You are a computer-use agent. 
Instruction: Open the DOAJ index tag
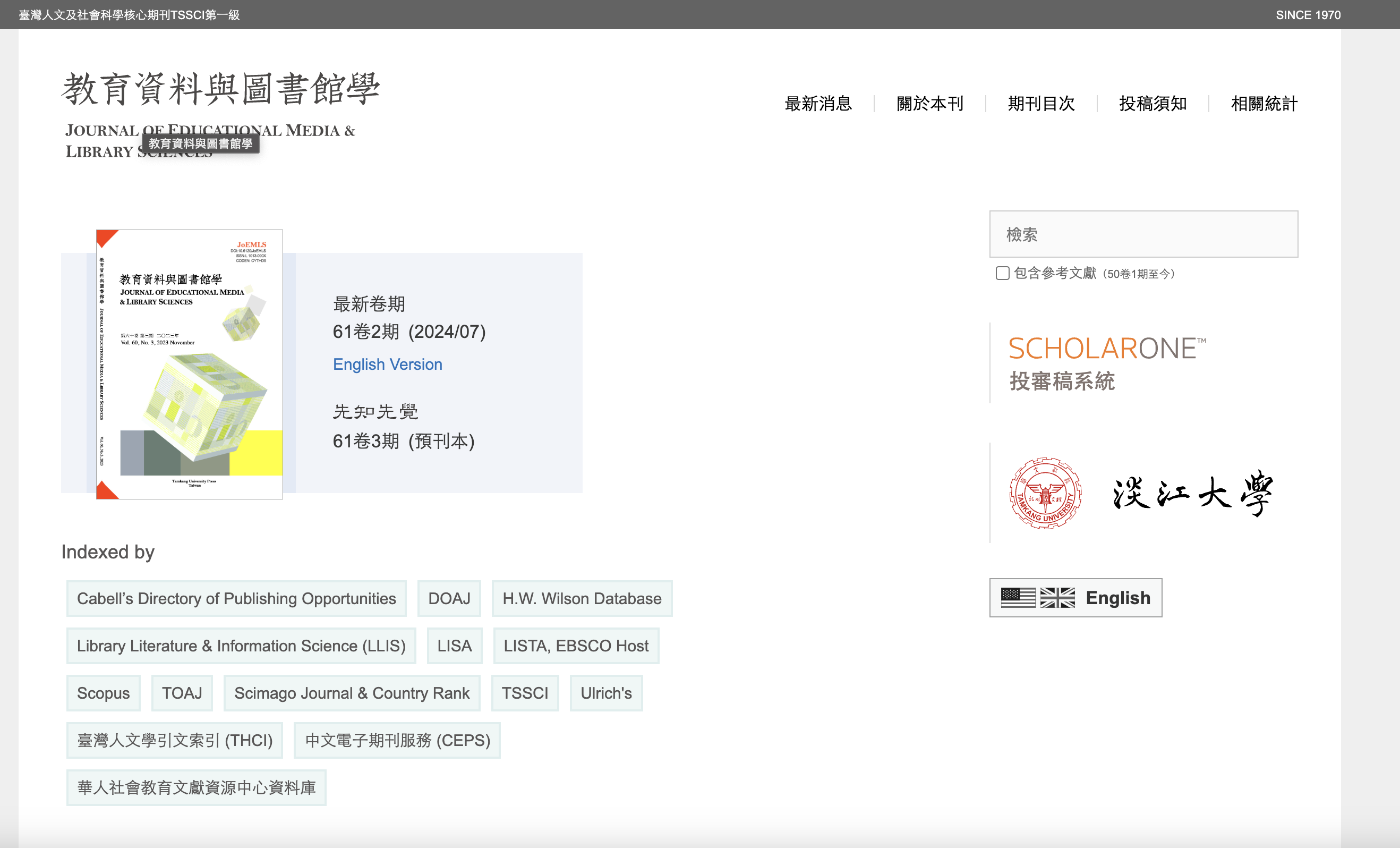pos(449,598)
